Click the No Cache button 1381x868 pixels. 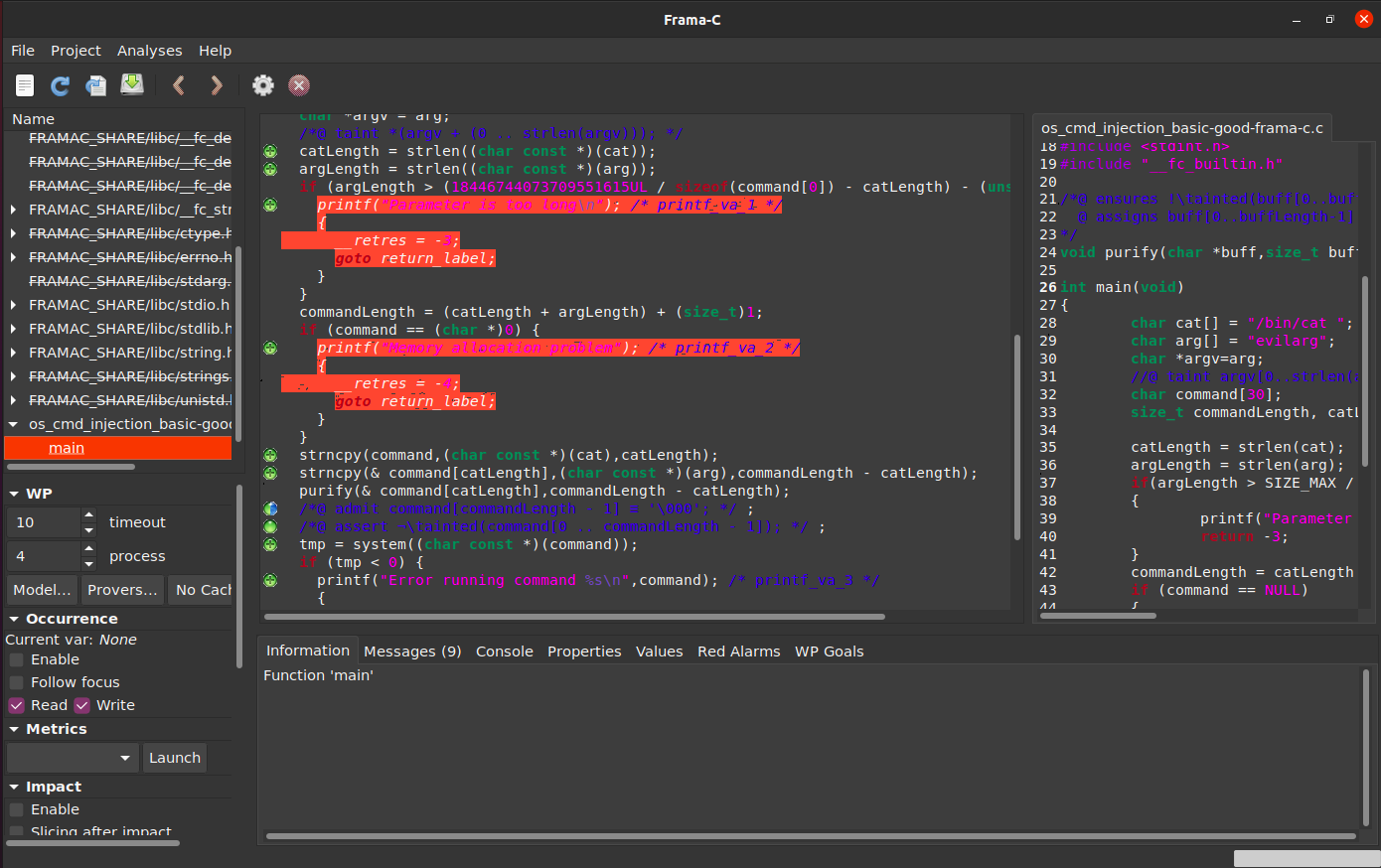[202, 590]
